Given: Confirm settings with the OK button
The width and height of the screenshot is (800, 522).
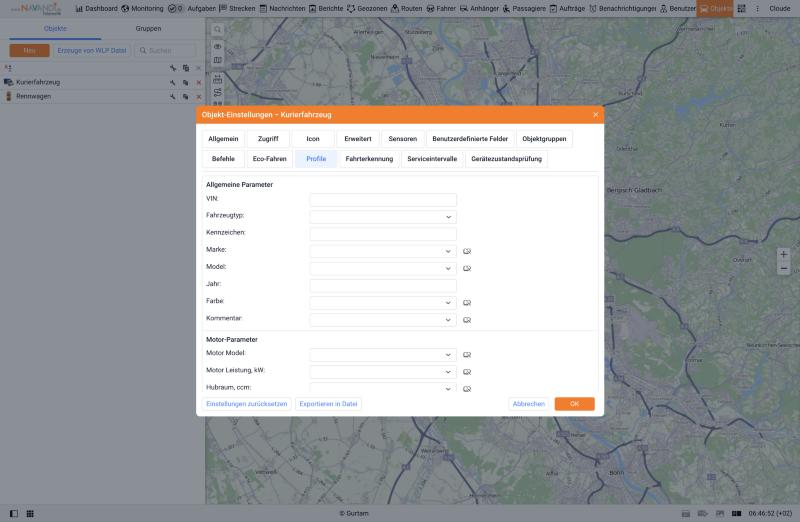Looking at the screenshot, I should (x=574, y=404).
